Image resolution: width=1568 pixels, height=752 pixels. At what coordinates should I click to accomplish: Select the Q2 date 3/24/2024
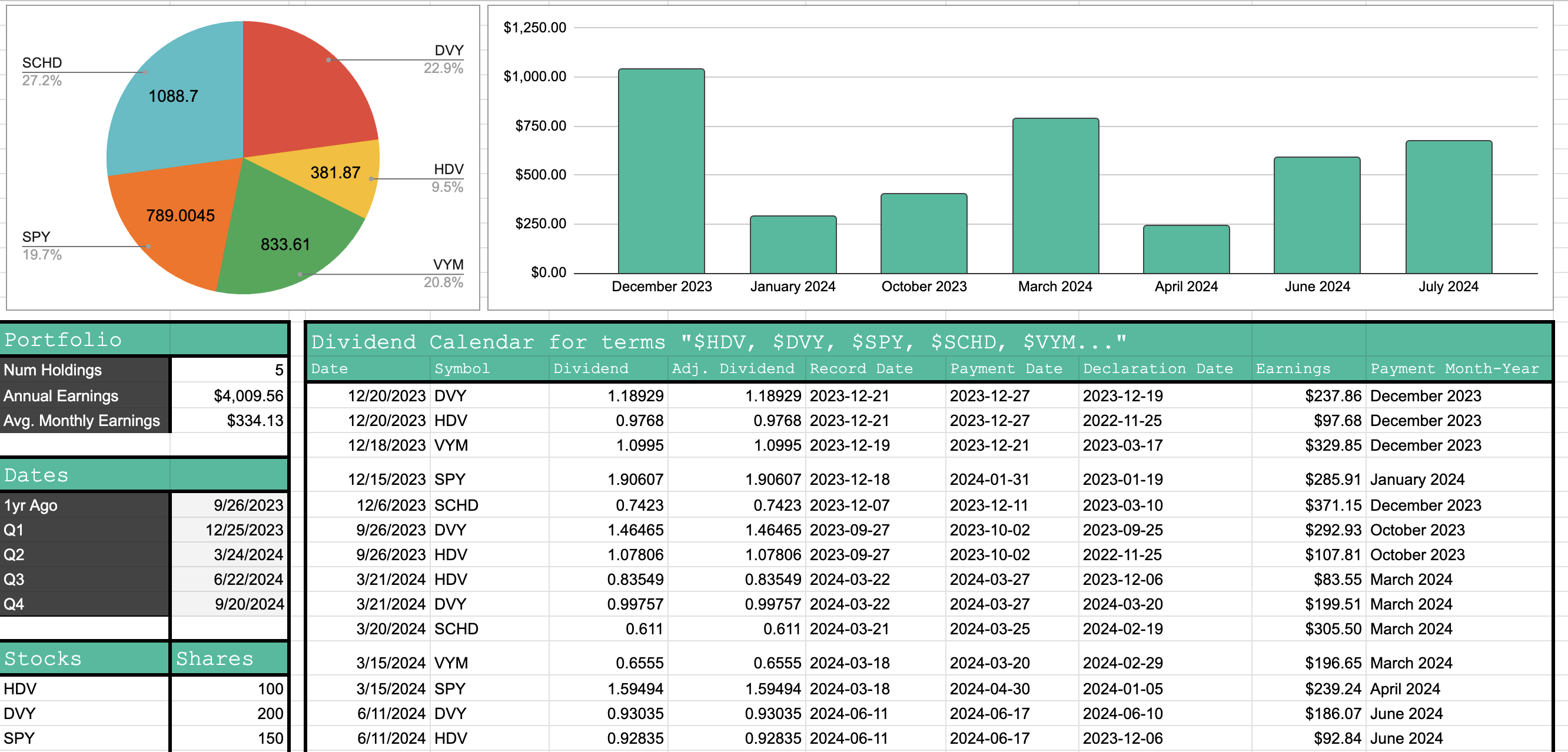point(229,555)
